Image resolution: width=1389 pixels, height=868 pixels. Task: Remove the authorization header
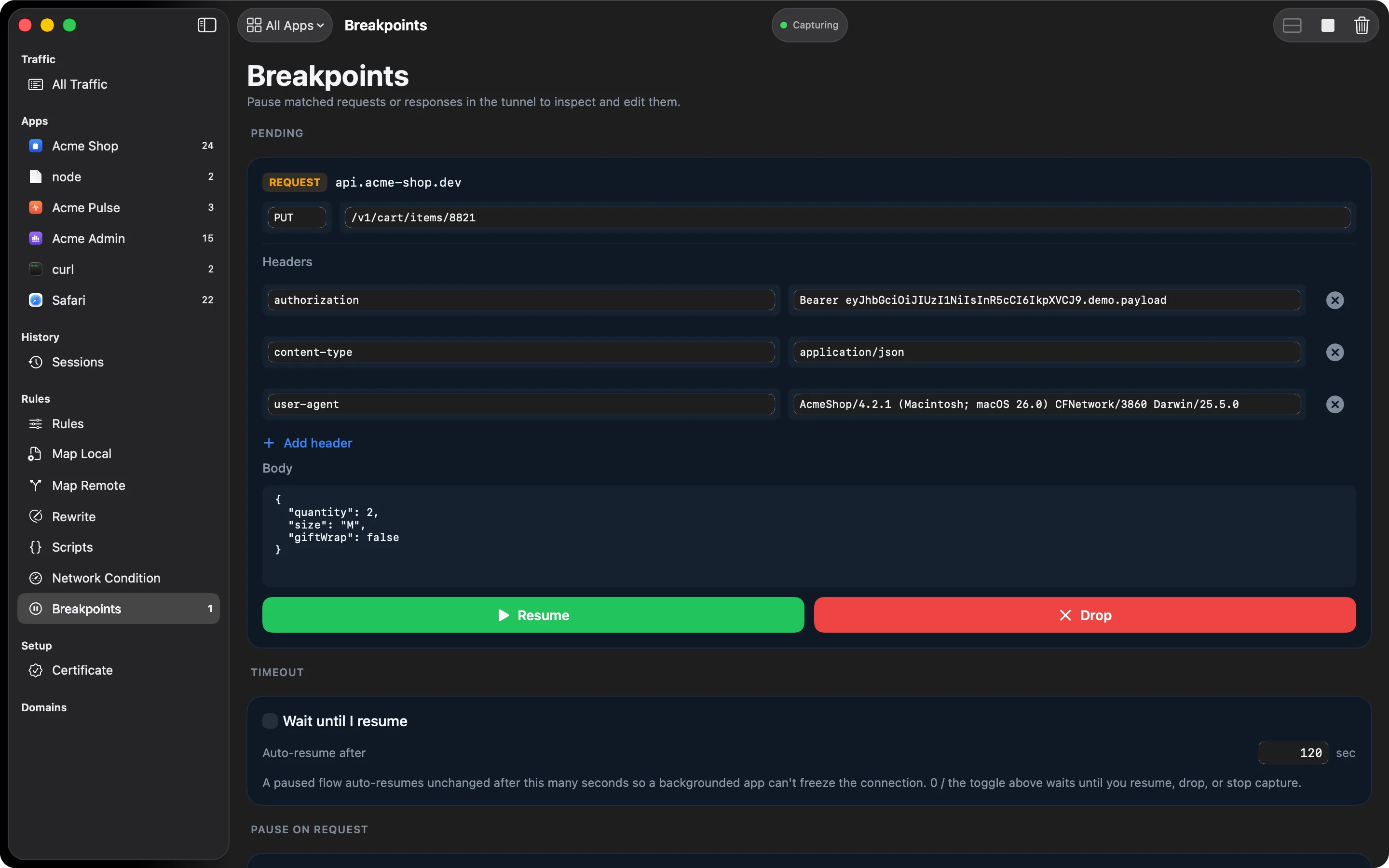pyautogui.click(x=1335, y=300)
